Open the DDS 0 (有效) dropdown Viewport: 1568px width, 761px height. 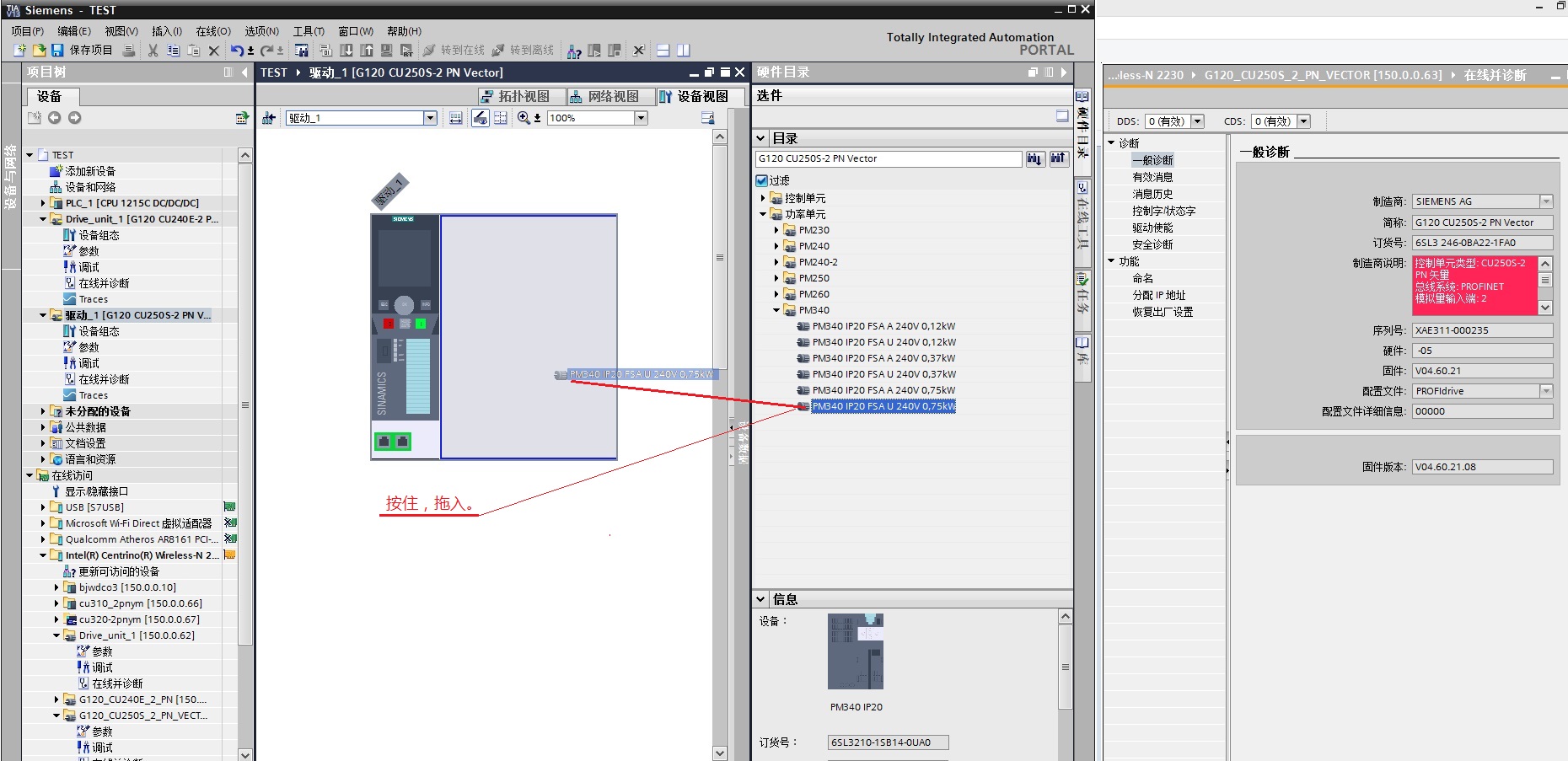[1198, 121]
